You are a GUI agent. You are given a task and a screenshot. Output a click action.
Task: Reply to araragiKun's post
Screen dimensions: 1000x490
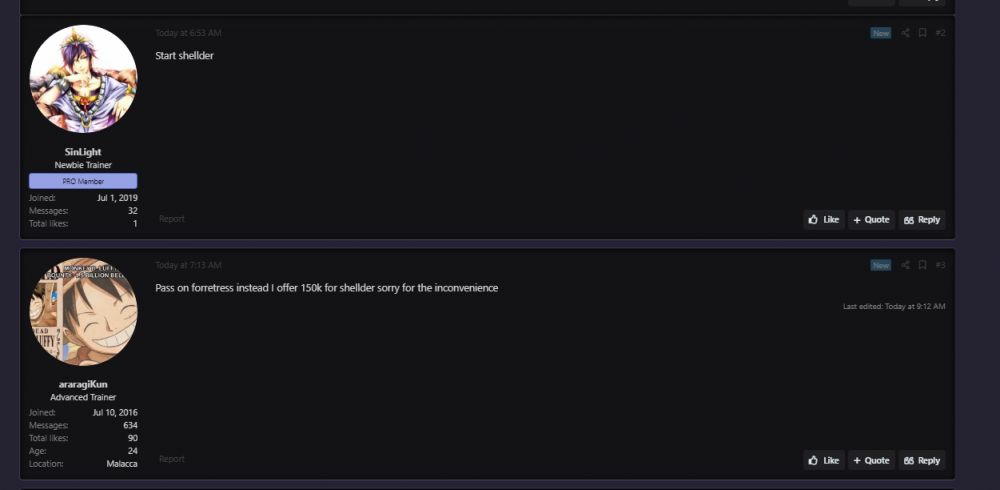(x=921, y=461)
